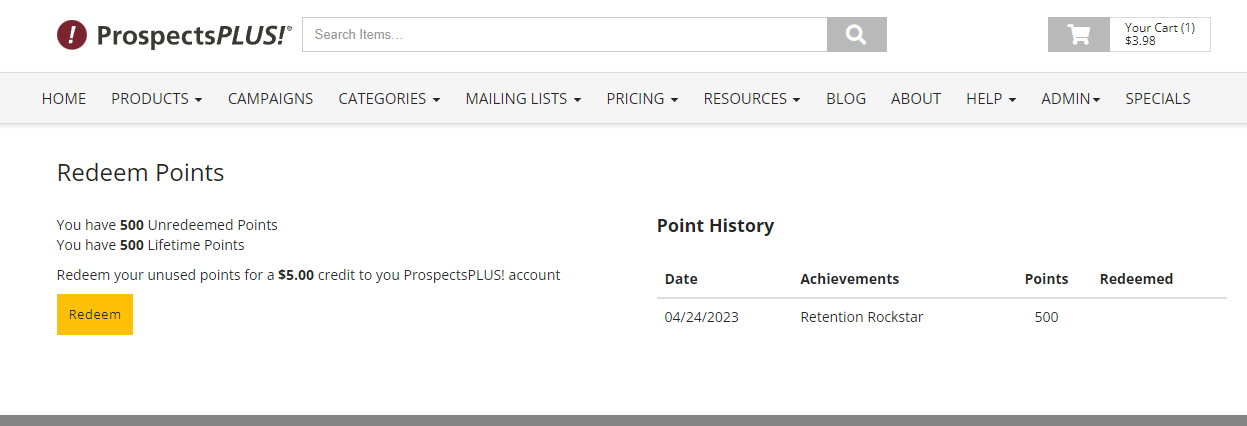This screenshot has width=1247, height=426.
Task: Focus the Search Items input field
Action: 565,34
